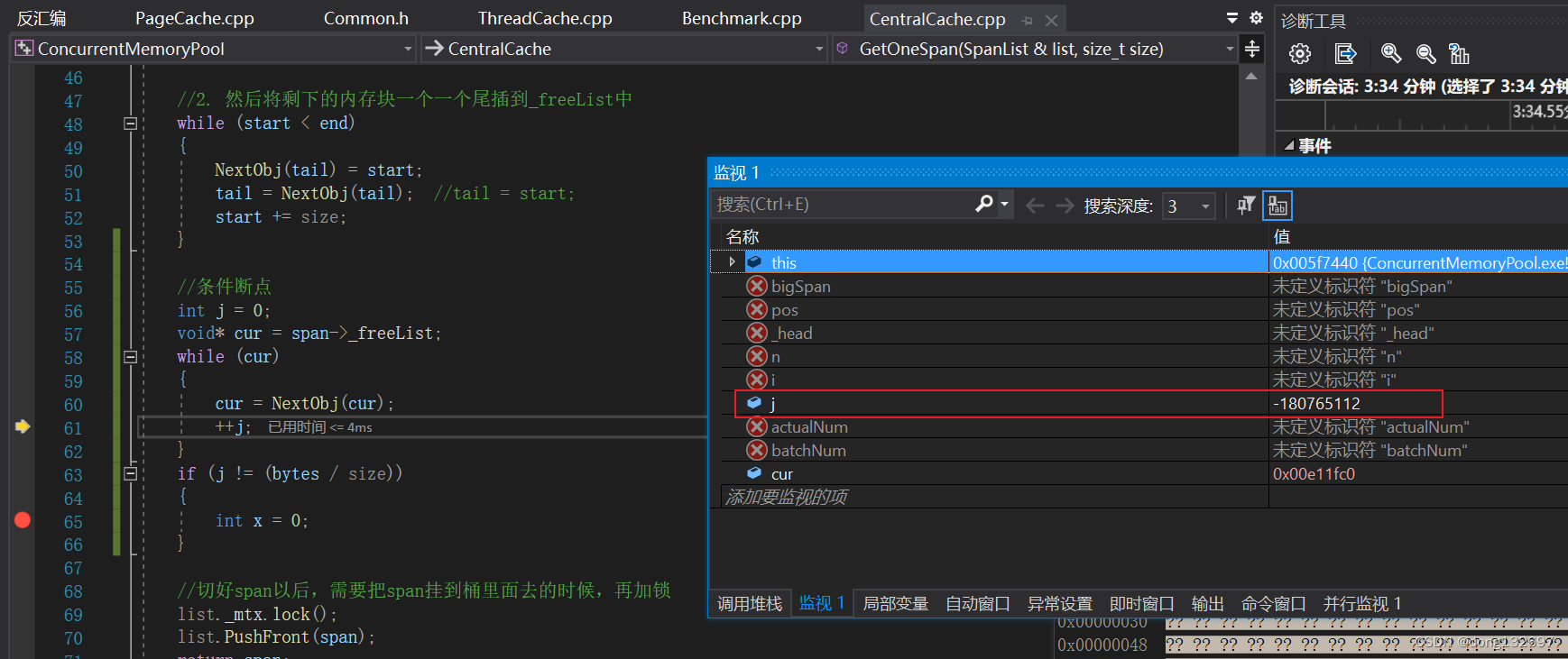
Task: Pin the CentralCache.cpp tab
Action: click(1028, 20)
